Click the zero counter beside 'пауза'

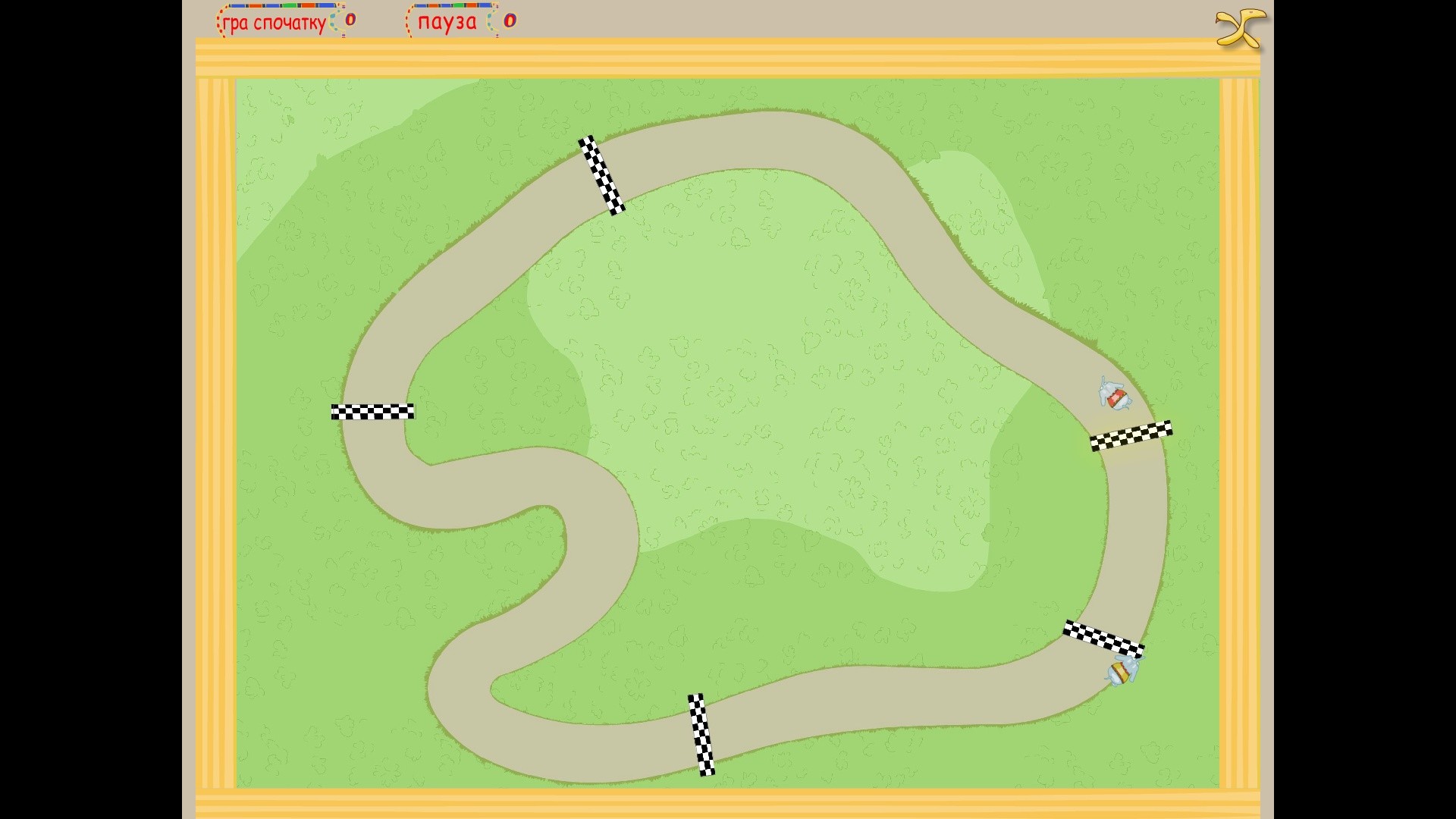(510, 20)
